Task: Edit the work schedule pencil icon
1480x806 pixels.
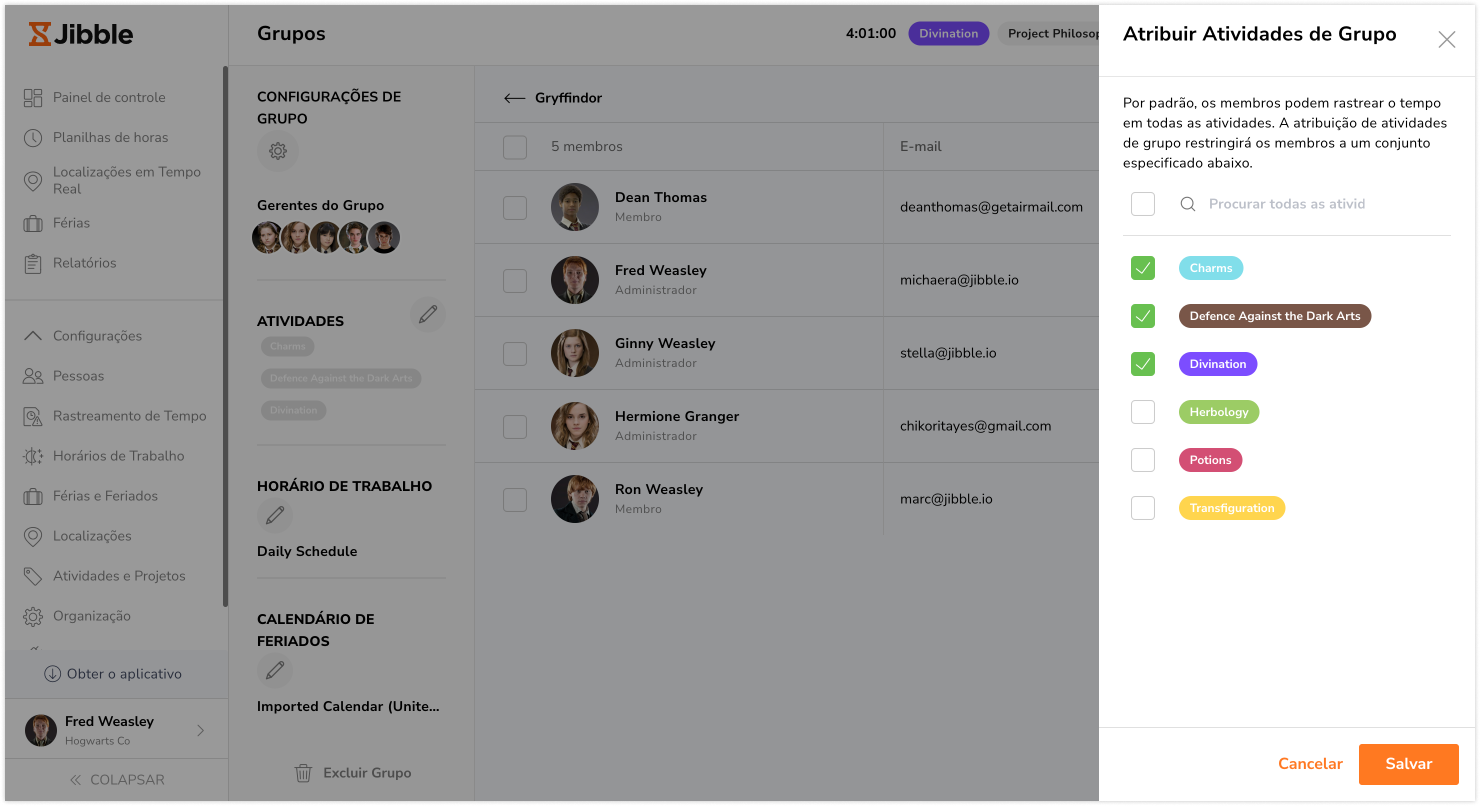Action: click(x=275, y=516)
